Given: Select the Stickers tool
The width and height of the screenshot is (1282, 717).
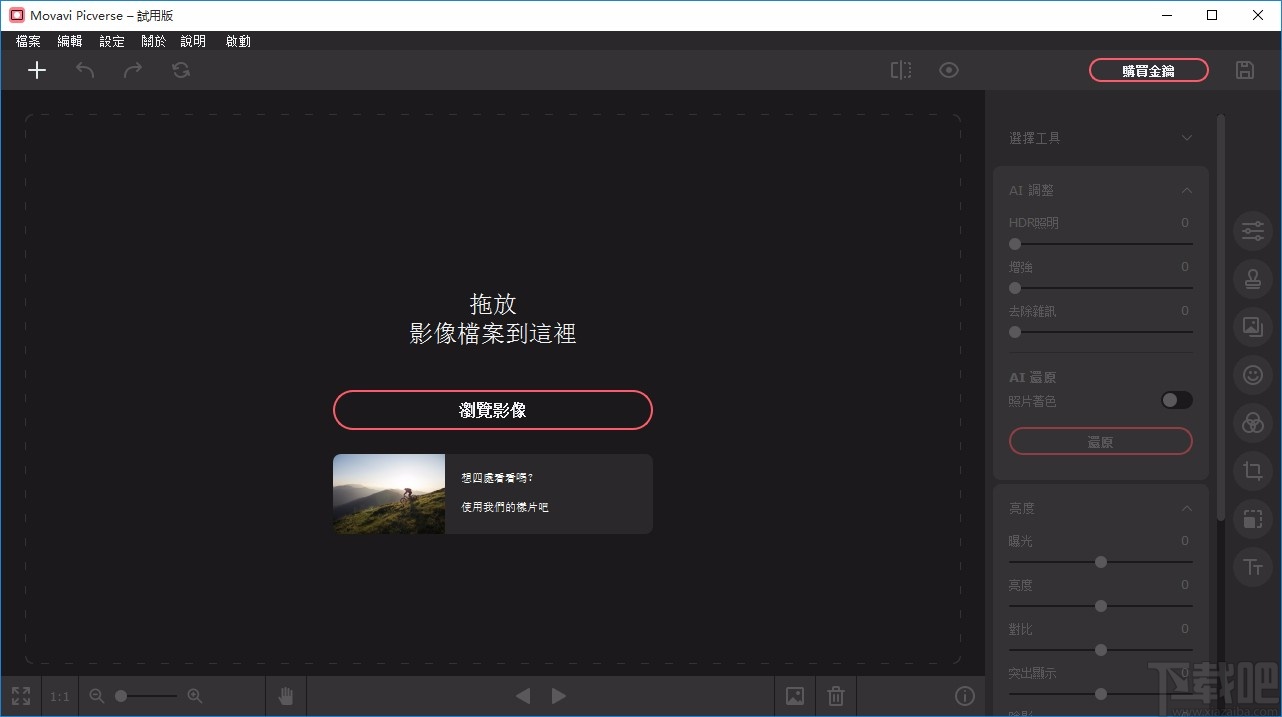Looking at the screenshot, I should tap(1252, 375).
